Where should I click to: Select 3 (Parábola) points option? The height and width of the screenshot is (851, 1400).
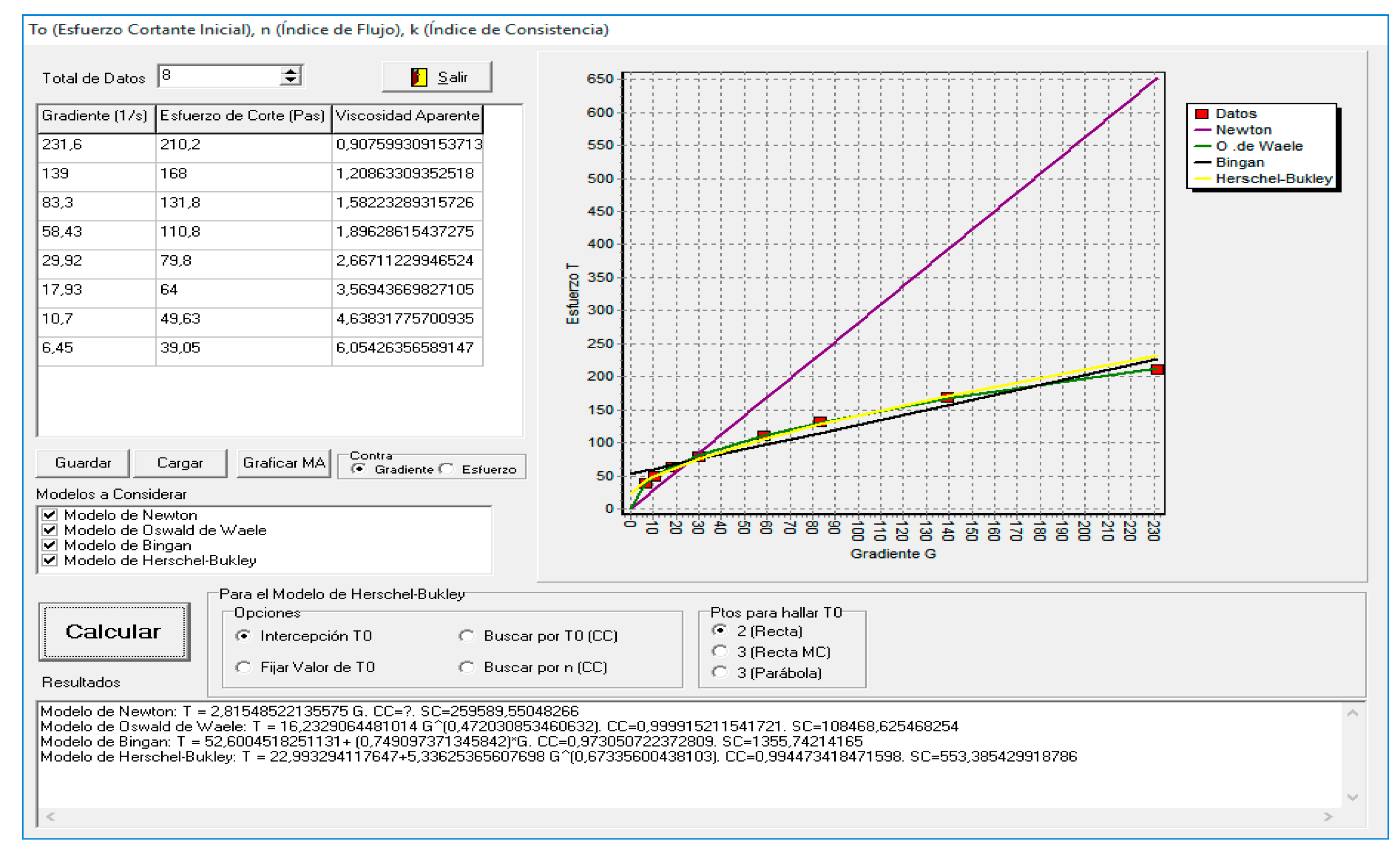(720, 673)
